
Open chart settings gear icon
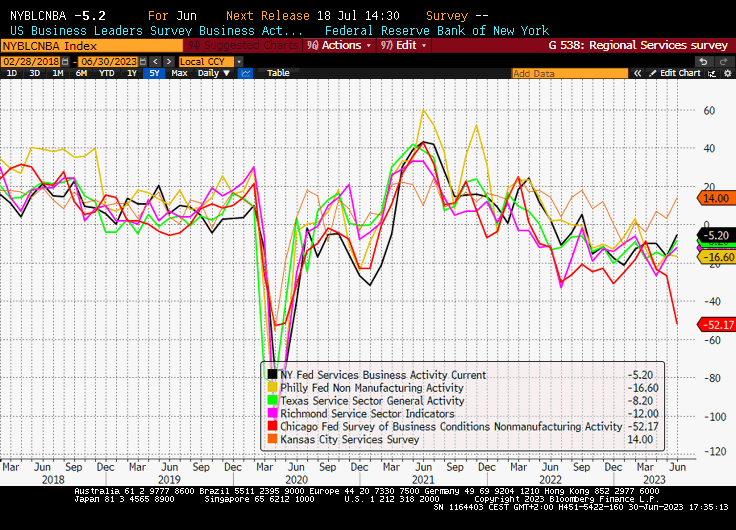click(x=728, y=73)
